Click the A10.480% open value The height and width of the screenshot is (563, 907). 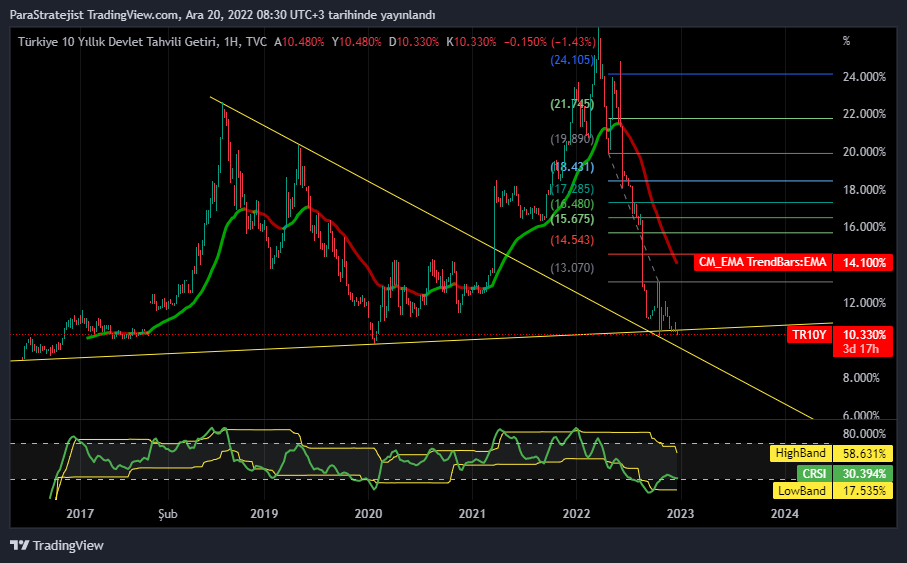(299, 42)
